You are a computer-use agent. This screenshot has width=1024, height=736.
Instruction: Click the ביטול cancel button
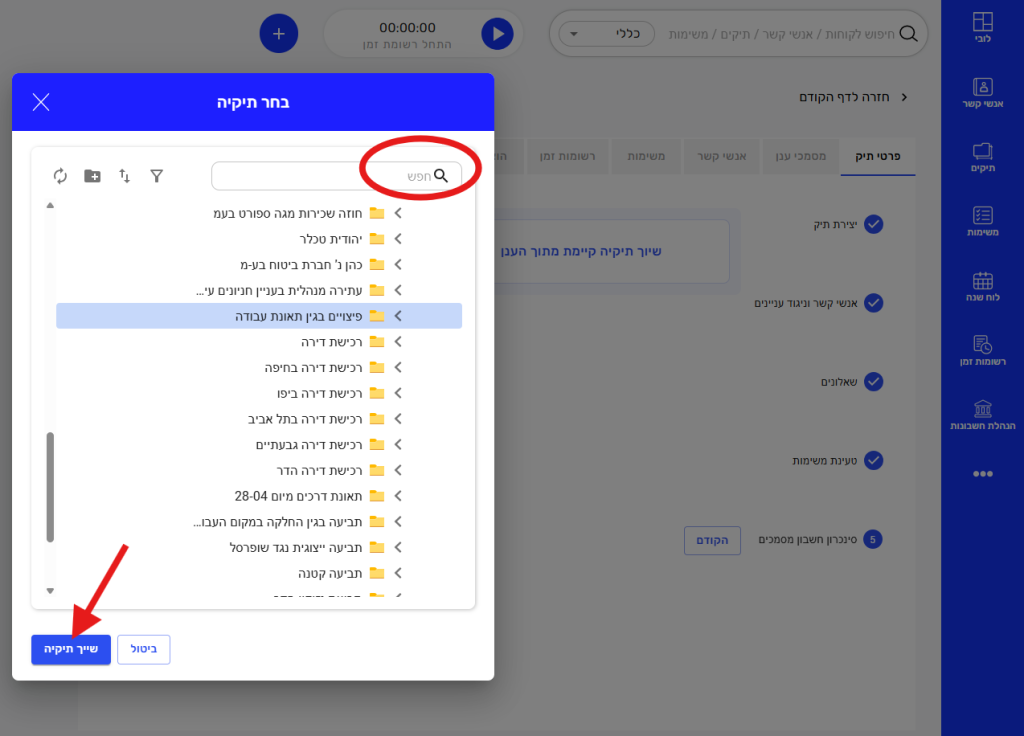tap(144, 649)
